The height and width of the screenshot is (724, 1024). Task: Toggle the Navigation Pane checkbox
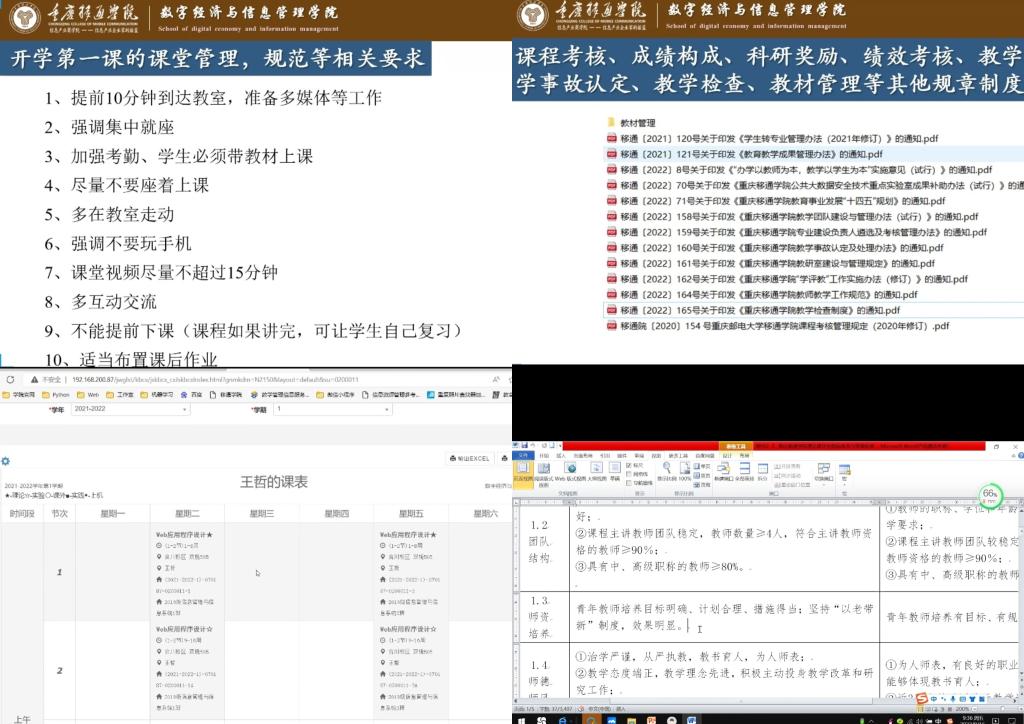628,481
